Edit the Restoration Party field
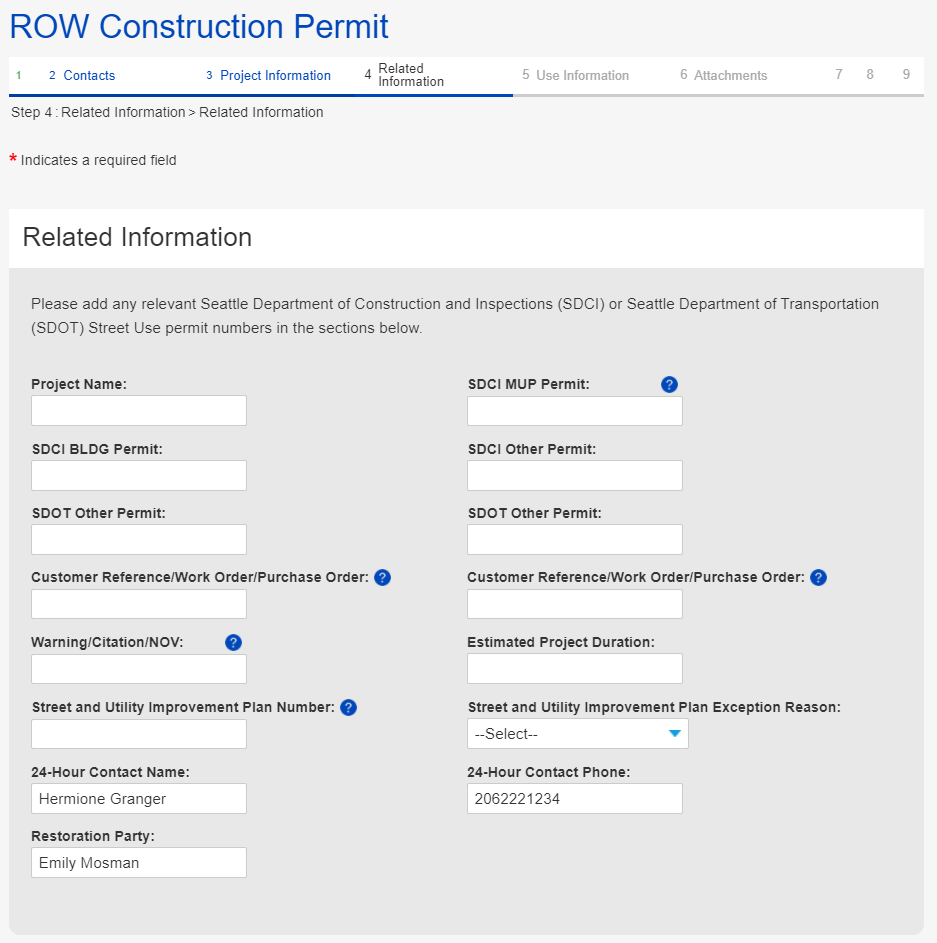The image size is (937, 943). coord(139,863)
